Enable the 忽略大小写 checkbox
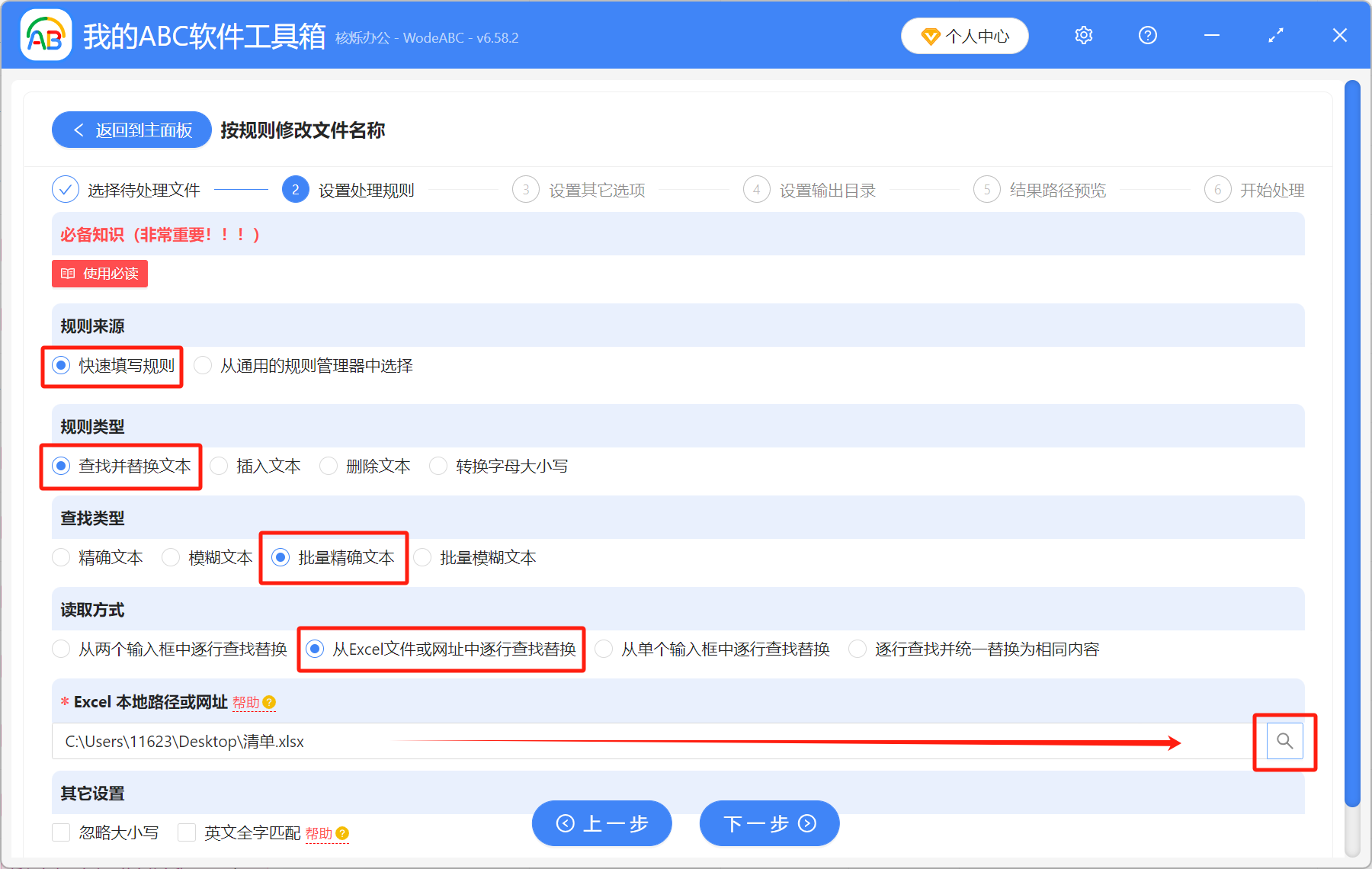Viewport: 1372px width, 869px height. [x=61, y=832]
